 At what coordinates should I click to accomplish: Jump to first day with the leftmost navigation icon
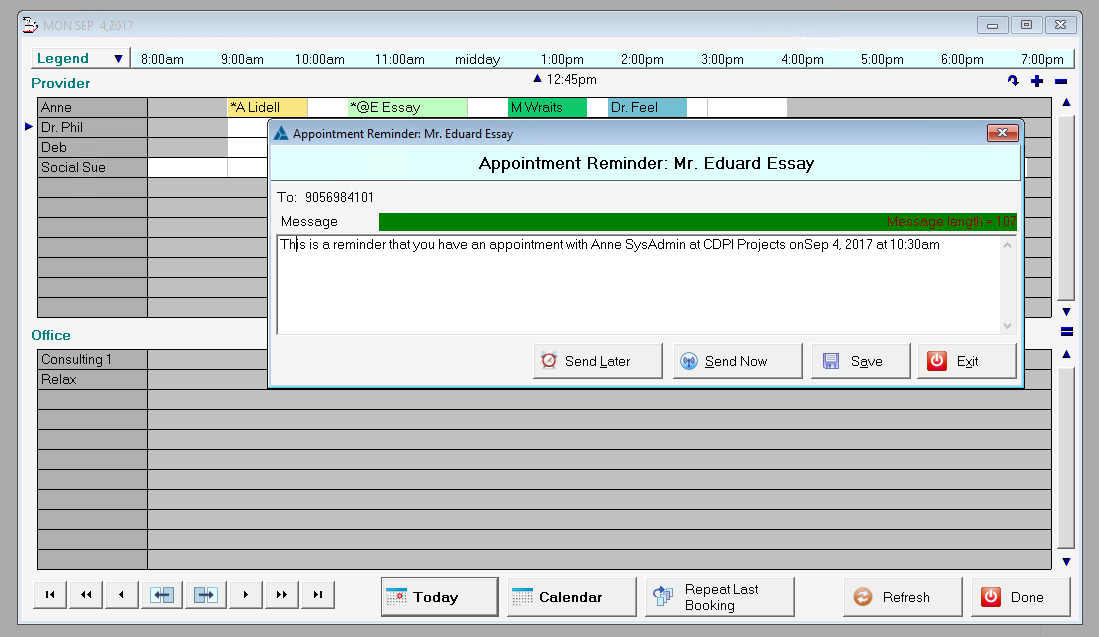point(49,594)
